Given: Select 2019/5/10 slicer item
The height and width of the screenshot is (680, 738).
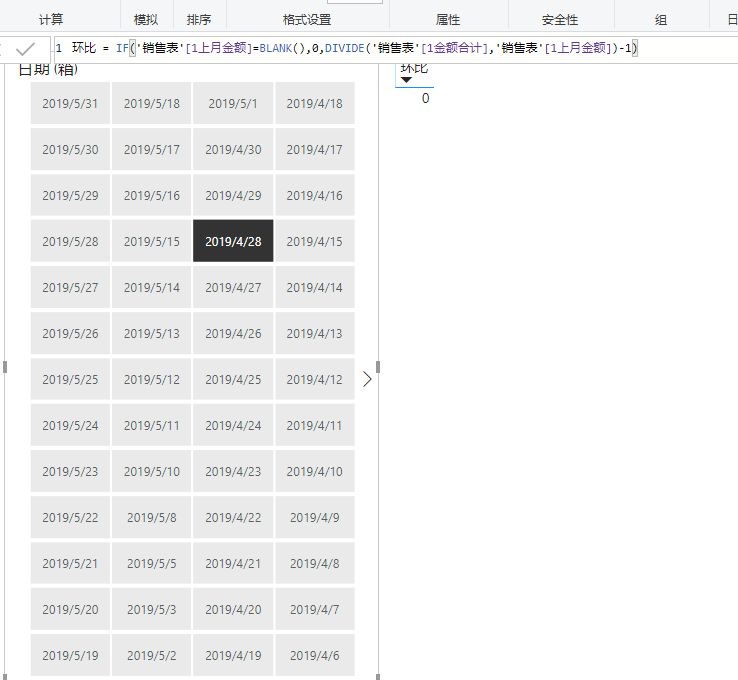Looking at the screenshot, I should tap(152, 471).
